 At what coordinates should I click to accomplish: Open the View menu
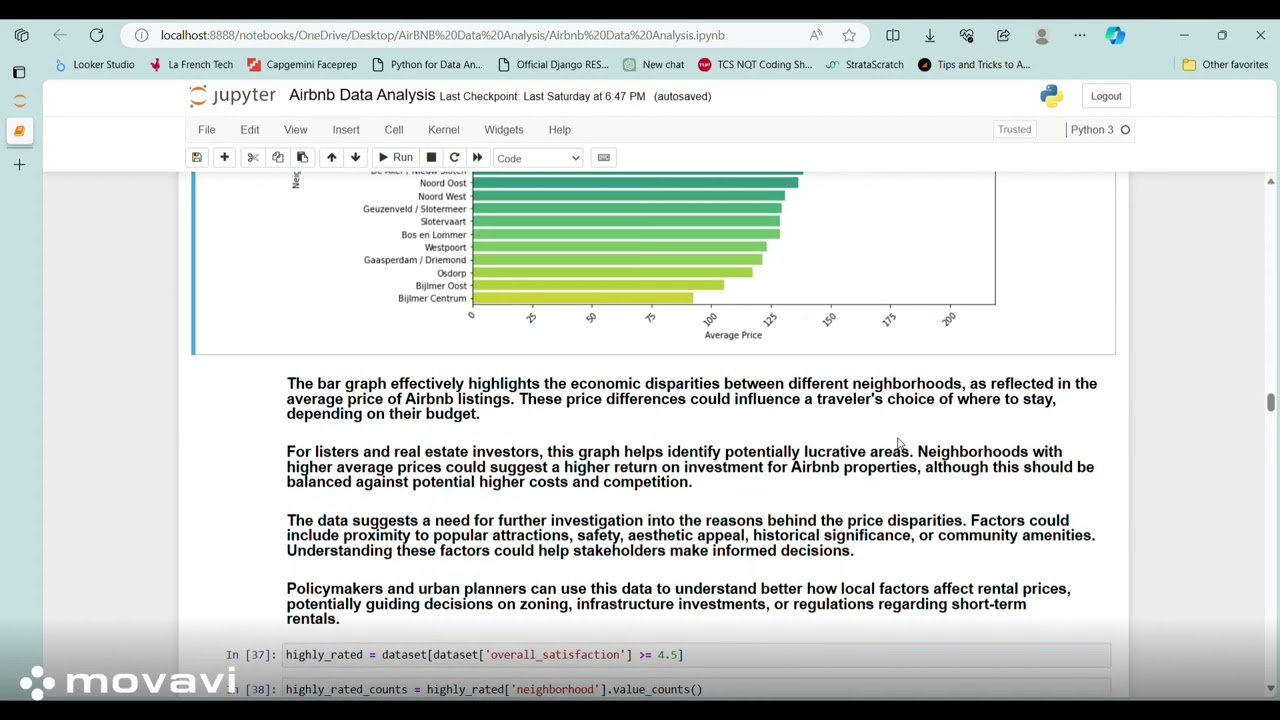(295, 130)
